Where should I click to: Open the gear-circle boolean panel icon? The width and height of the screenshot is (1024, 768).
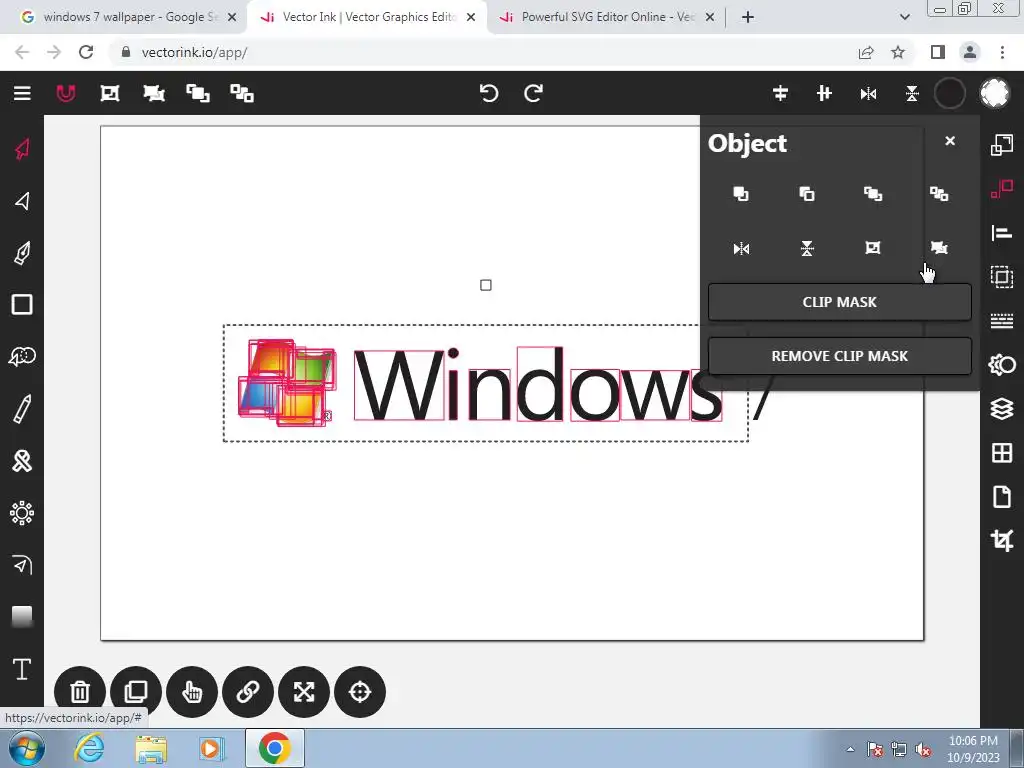(1002, 364)
